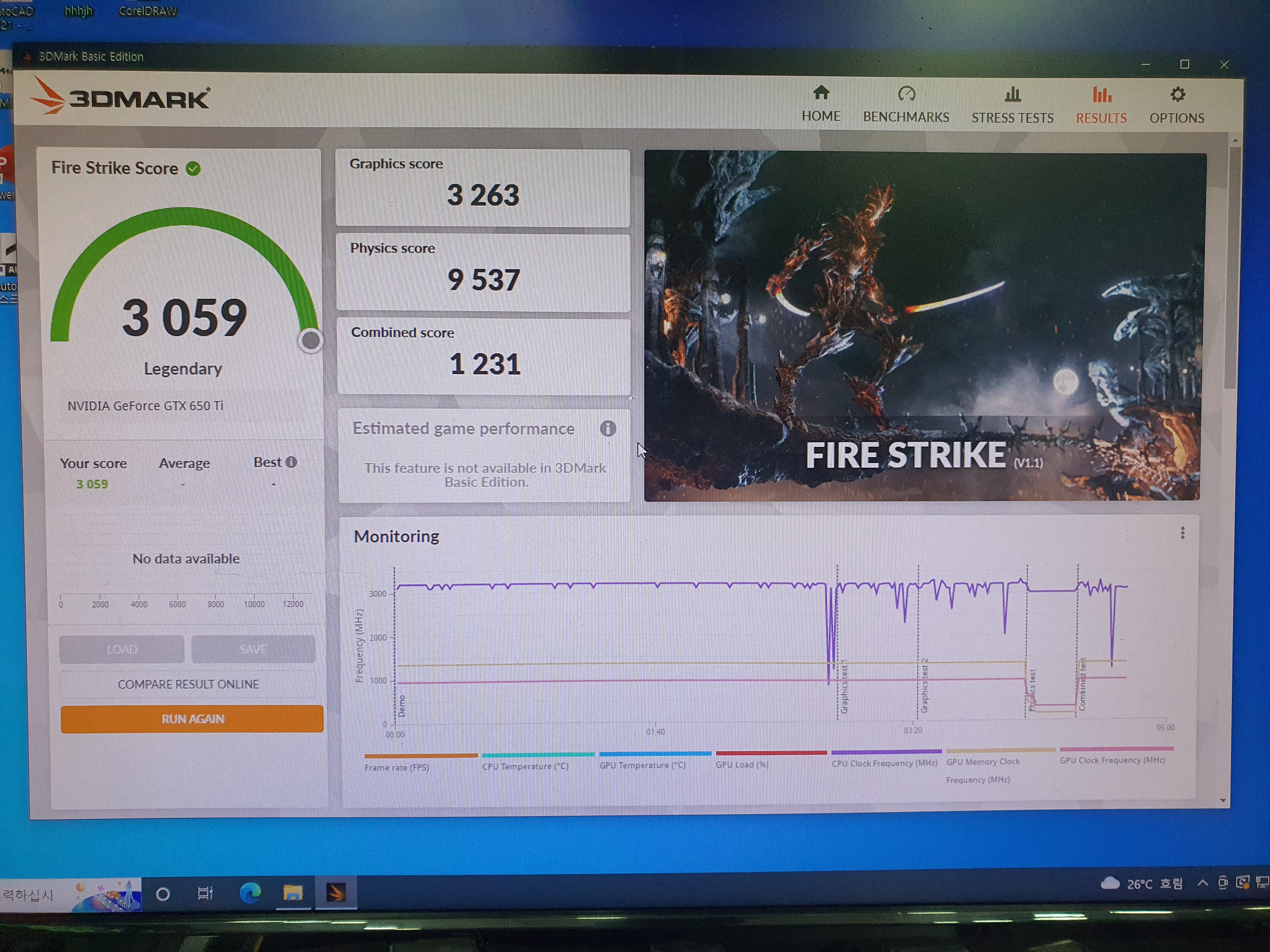1270x952 pixels.
Task: Click the Legendary label
Action: tap(183, 368)
